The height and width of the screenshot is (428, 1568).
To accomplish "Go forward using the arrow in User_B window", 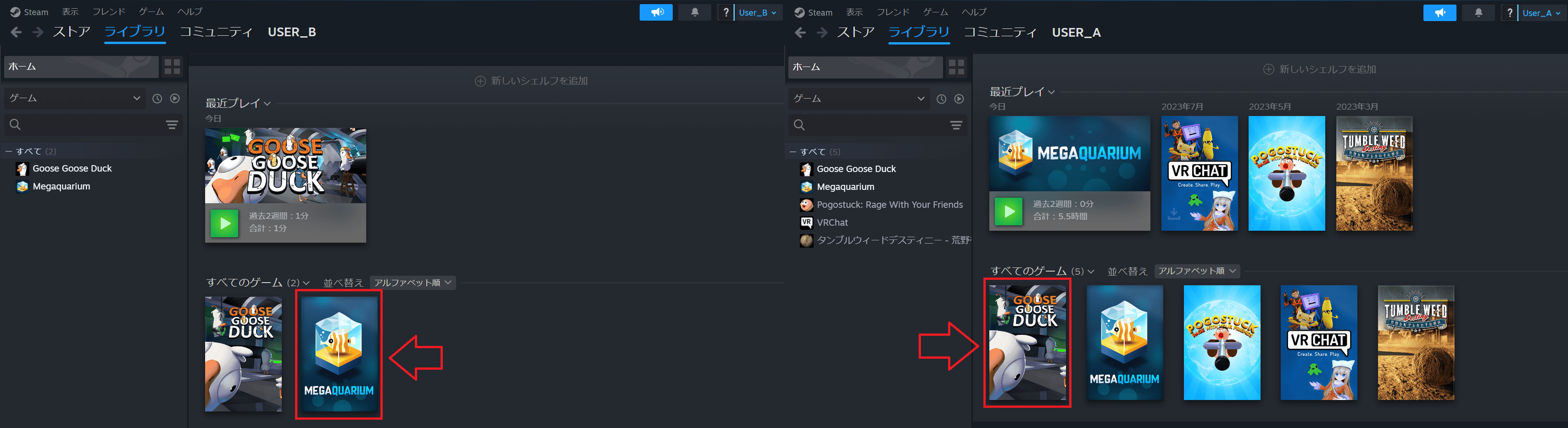I will coord(38,32).
